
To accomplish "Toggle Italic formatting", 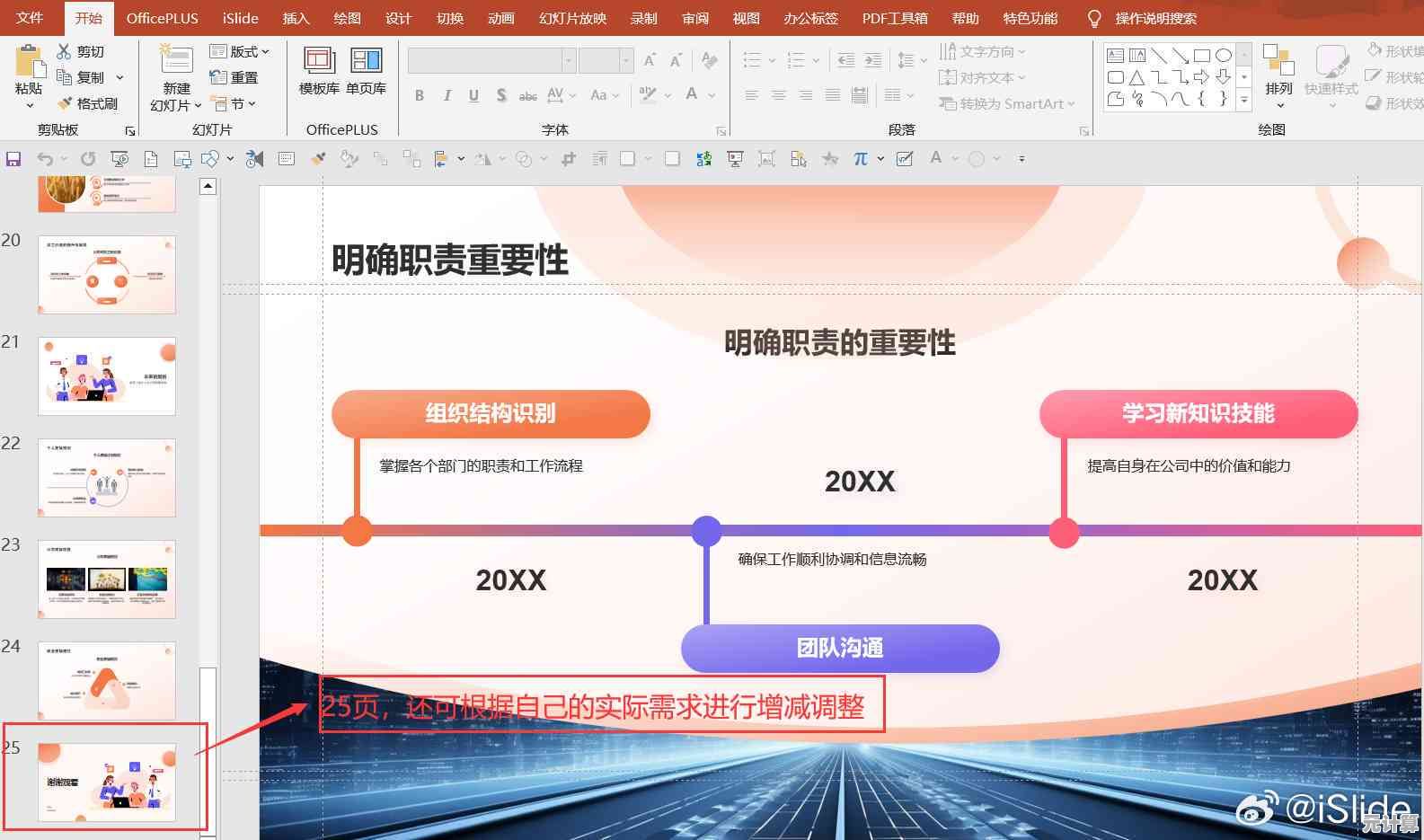I will coord(447,95).
